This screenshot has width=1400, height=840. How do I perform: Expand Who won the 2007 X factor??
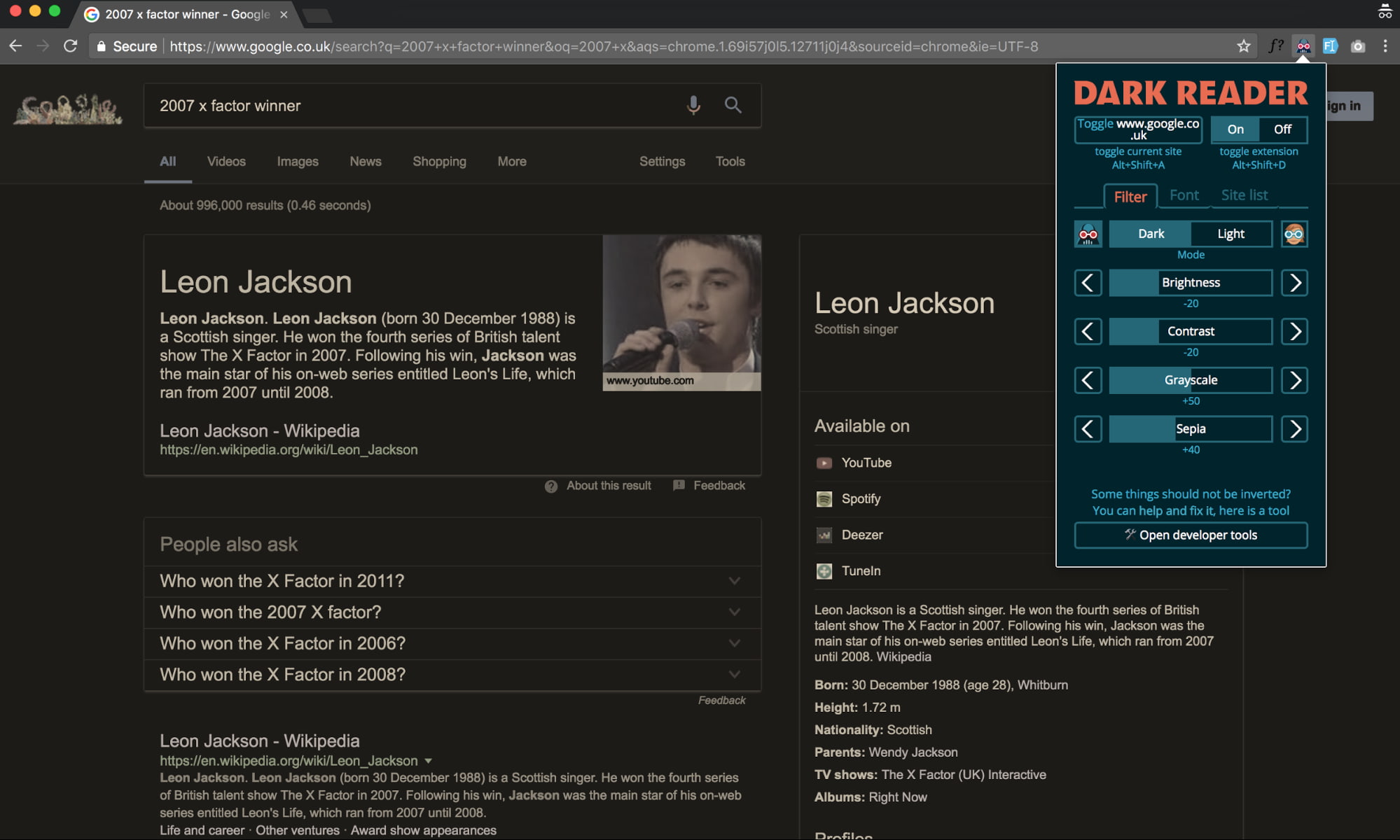point(452,612)
